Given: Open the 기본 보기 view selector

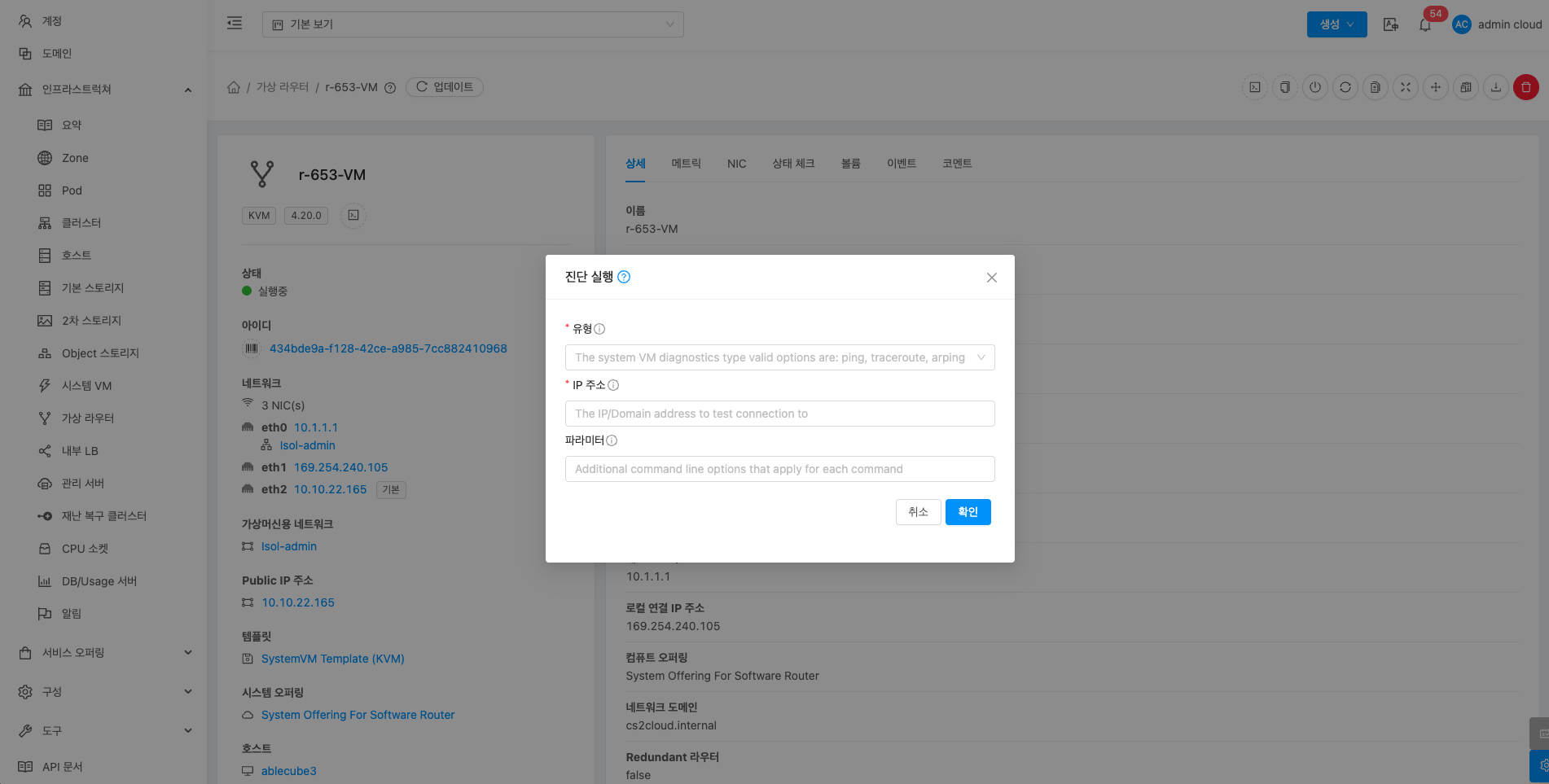Looking at the screenshot, I should pos(472,24).
